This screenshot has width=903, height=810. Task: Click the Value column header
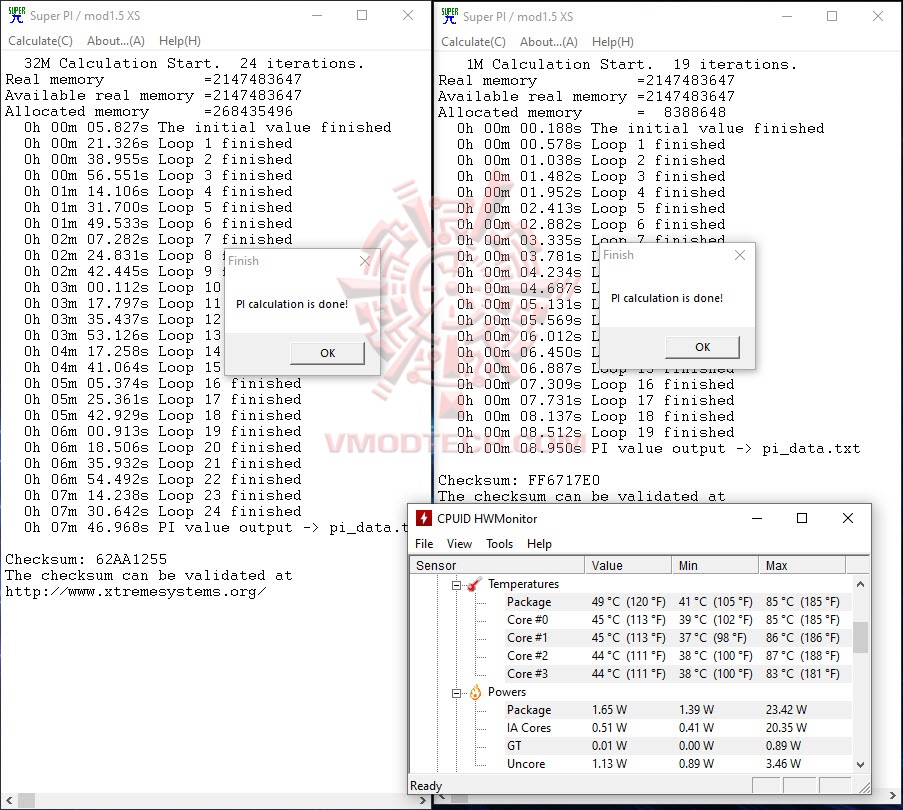(628, 565)
